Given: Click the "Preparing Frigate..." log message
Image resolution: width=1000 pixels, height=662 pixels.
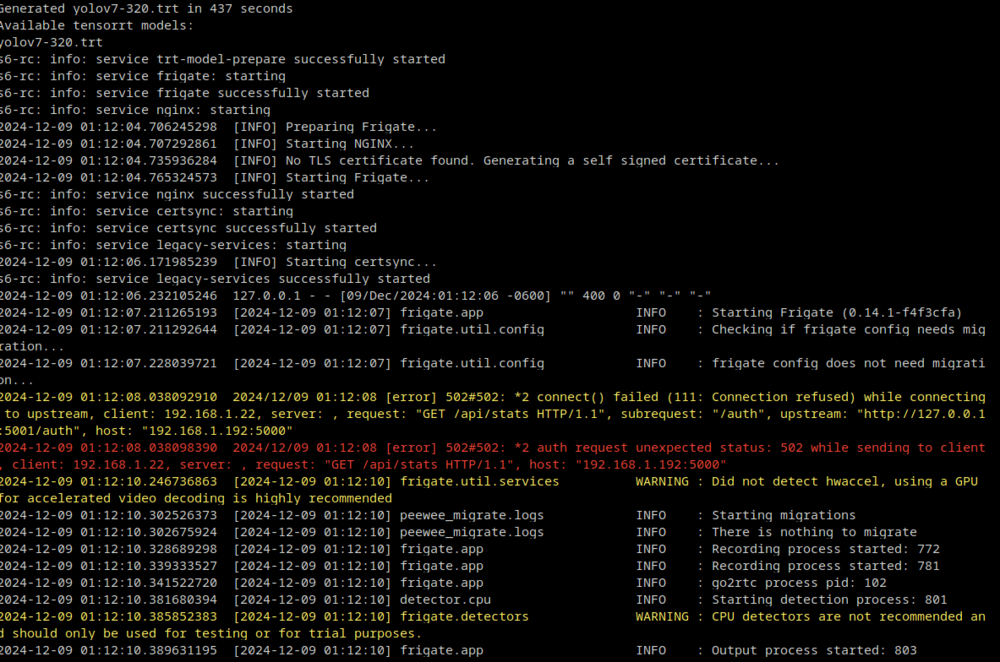Looking at the screenshot, I should coord(361,127).
